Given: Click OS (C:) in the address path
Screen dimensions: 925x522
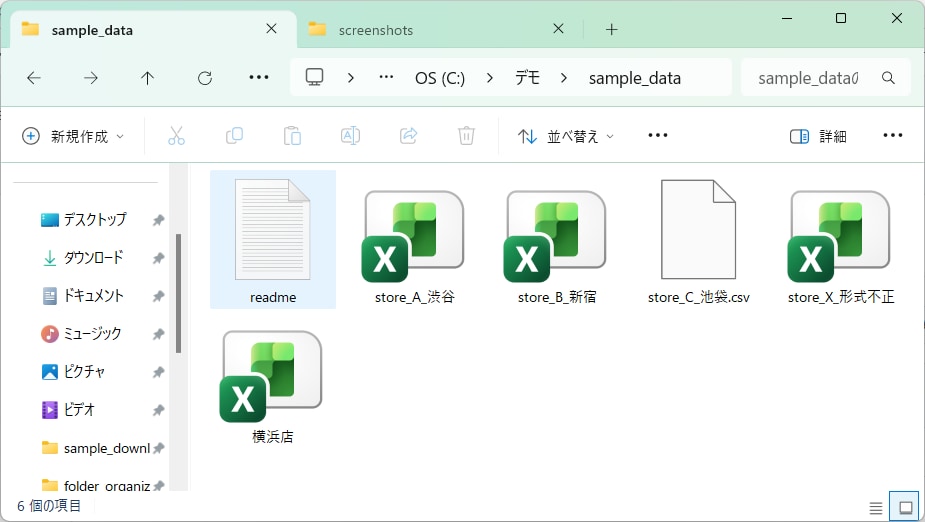Looking at the screenshot, I should click(440, 78).
